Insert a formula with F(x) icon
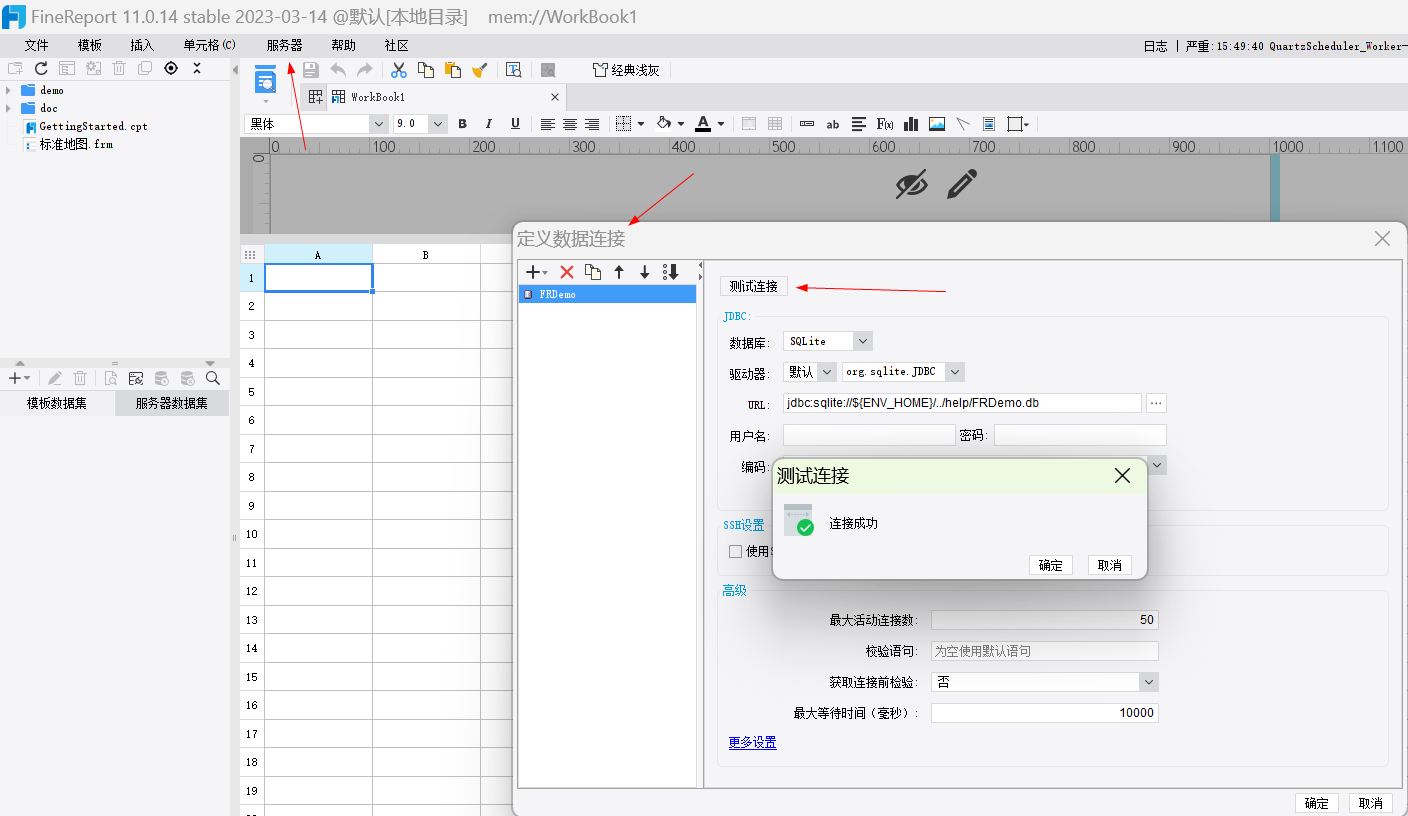 [885, 124]
